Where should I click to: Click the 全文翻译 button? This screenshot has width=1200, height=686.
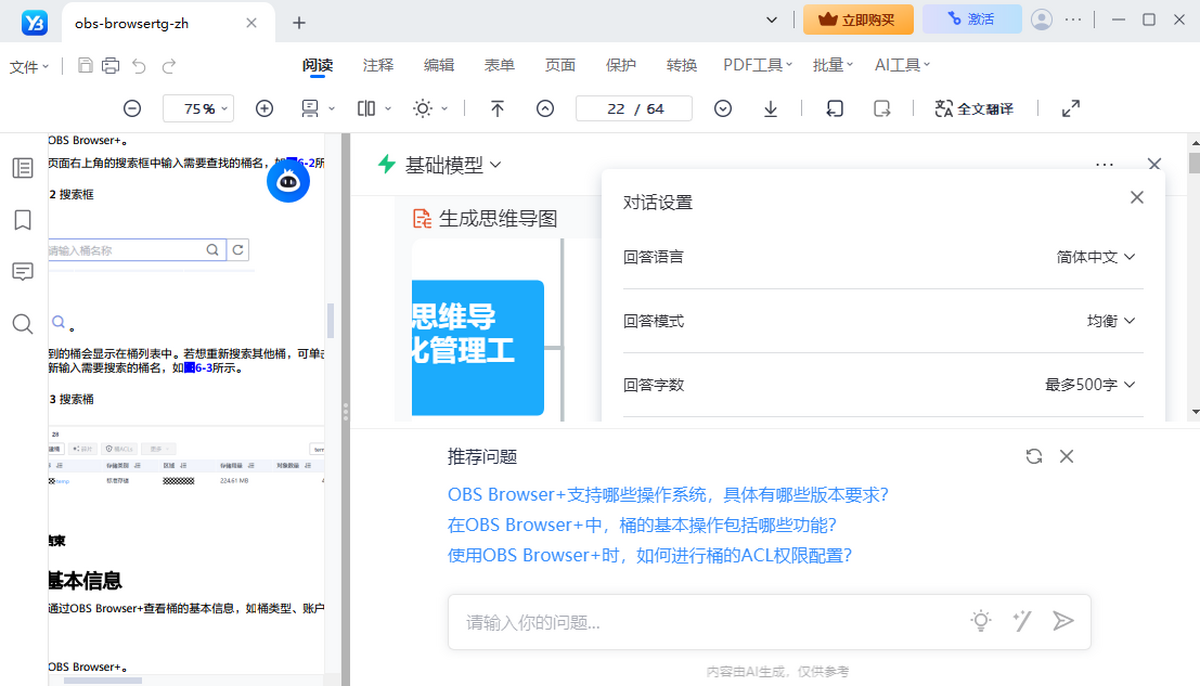coord(974,109)
